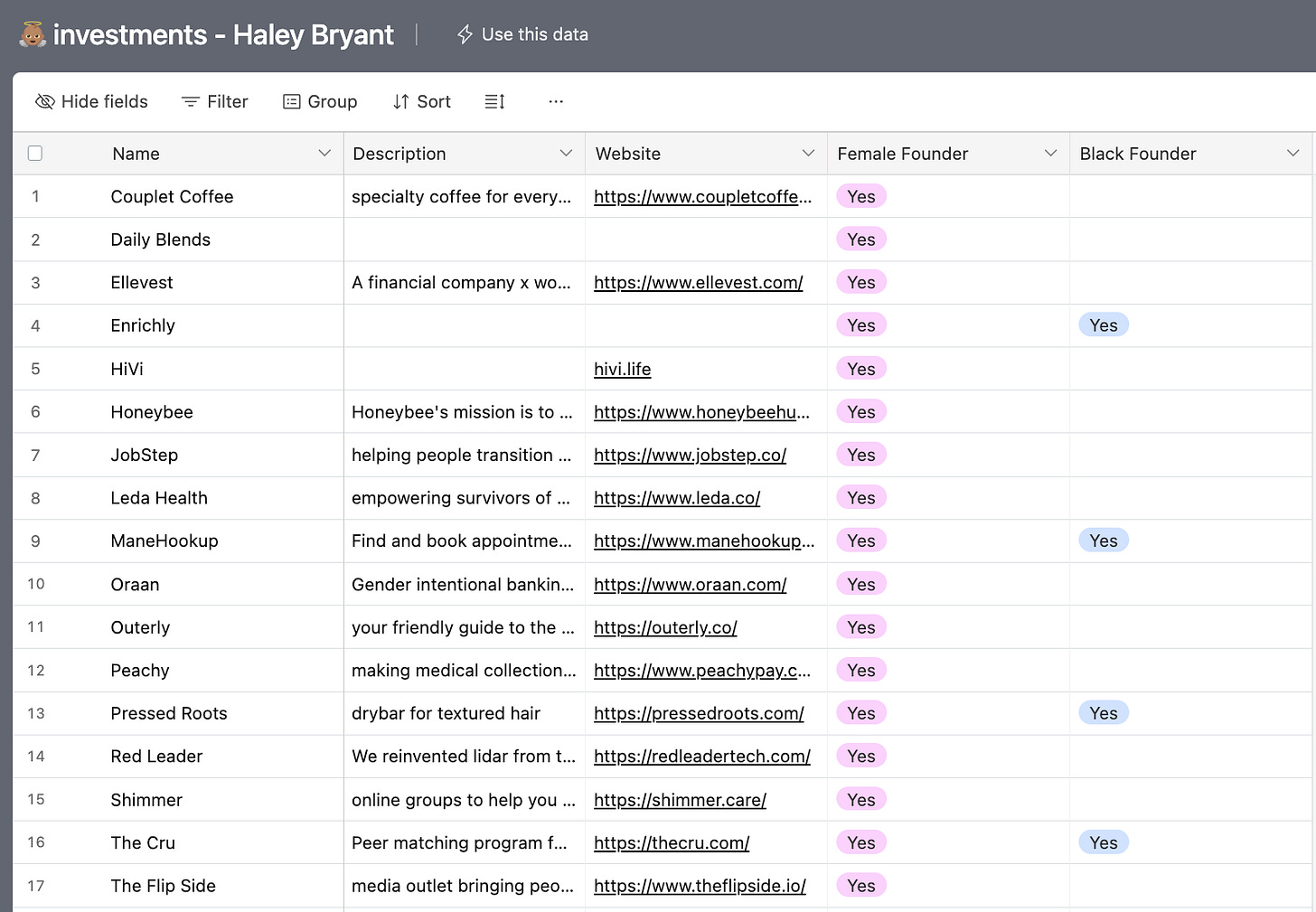Image resolution: width=1316 pixels, height=912 pixels.
Task: Click the blue Yes tag in Pressed Roots row
Action: pos(1103,713)
